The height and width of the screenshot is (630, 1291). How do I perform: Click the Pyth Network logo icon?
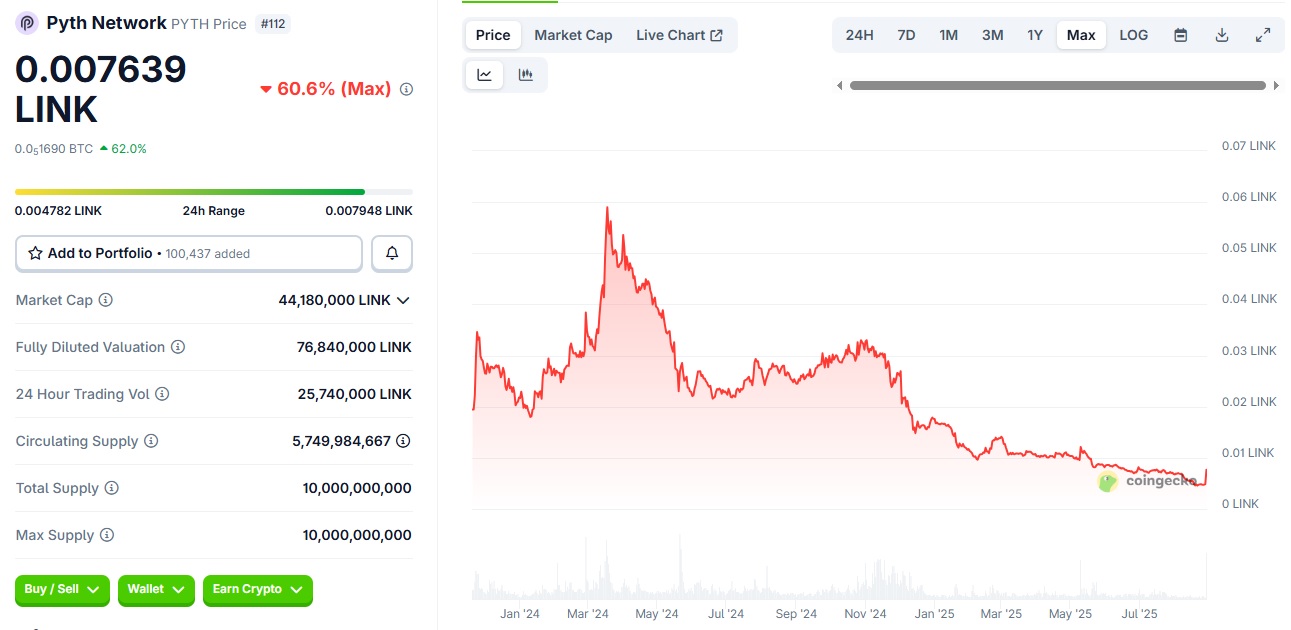coord(27,23)
